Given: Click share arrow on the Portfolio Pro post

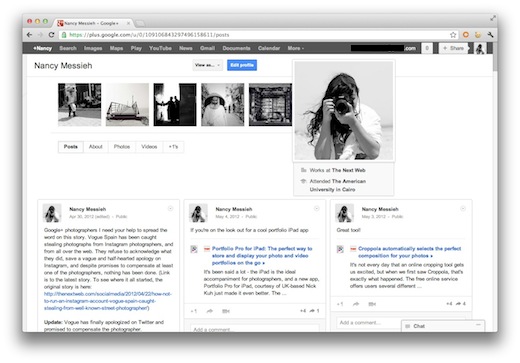Looking at the screenshot, I should click(210, 311).
